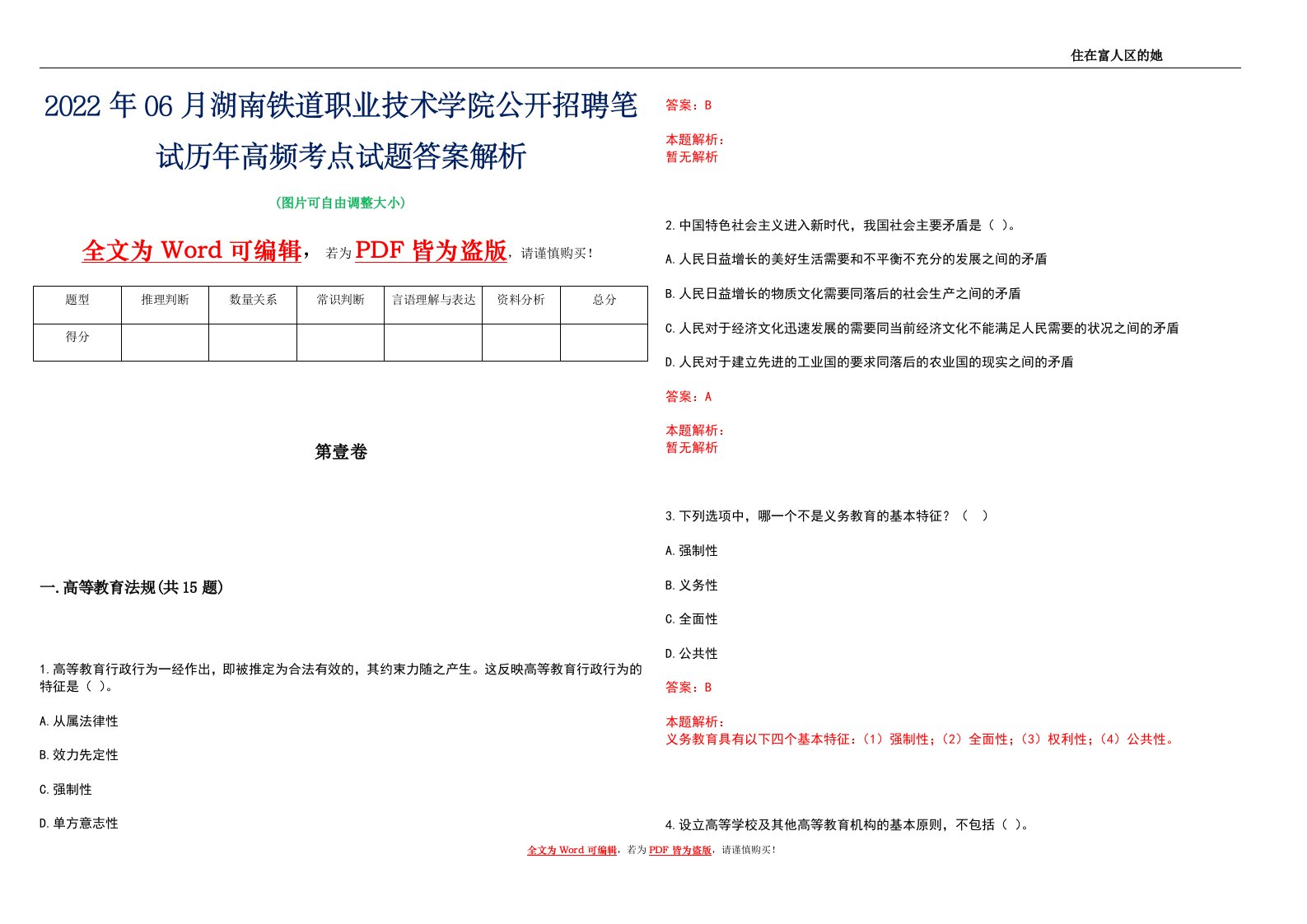This screenshot has width=1307, height=924.
Task: Click question 1 text about 高等教育行政行为
Action: [x=341, y=678]
